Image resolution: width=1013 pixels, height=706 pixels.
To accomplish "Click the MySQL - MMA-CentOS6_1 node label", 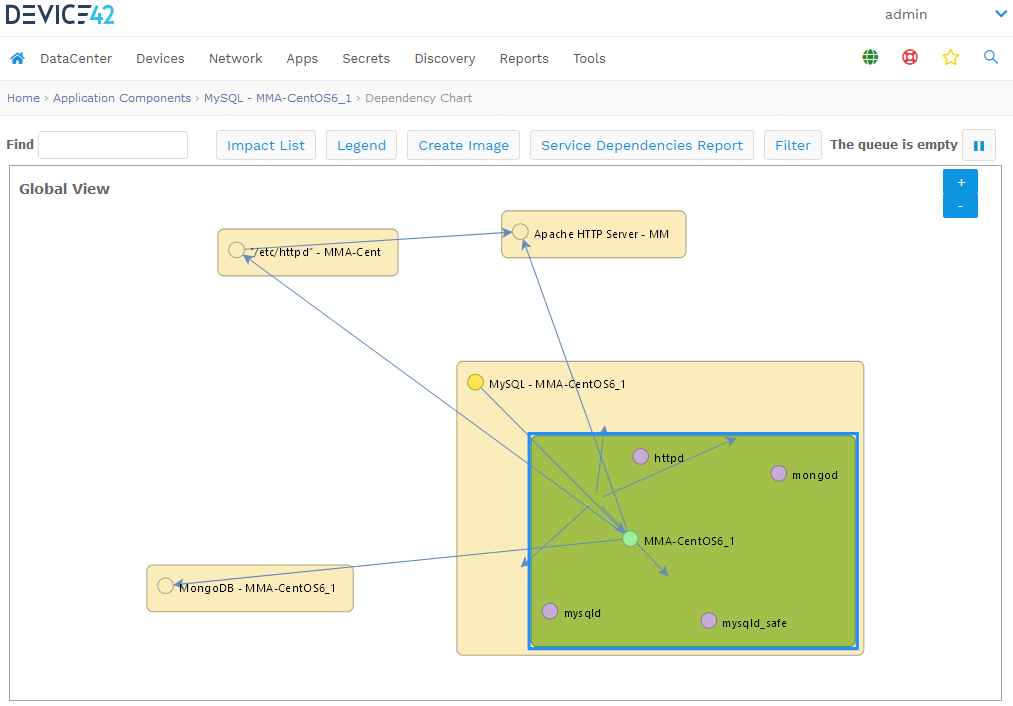I will click(x=557, y=384).
